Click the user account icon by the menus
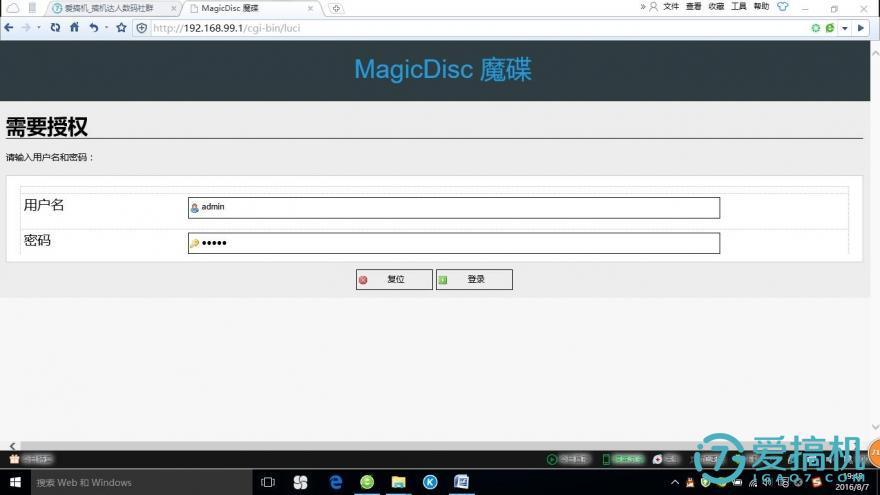Viewport: 880px width, 495px height. [653, 7]
